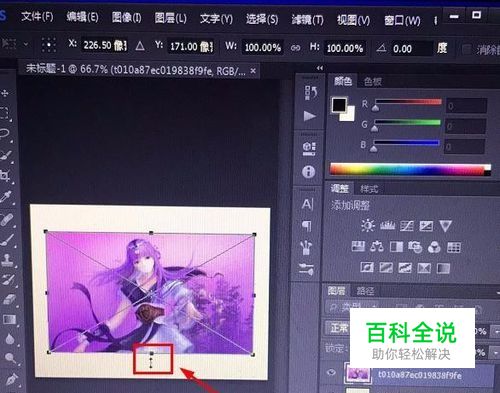This screenshot has width=500, height=393.
Task: Select the Blur tool
Action: pyautogui.click(x=10, y=339)
